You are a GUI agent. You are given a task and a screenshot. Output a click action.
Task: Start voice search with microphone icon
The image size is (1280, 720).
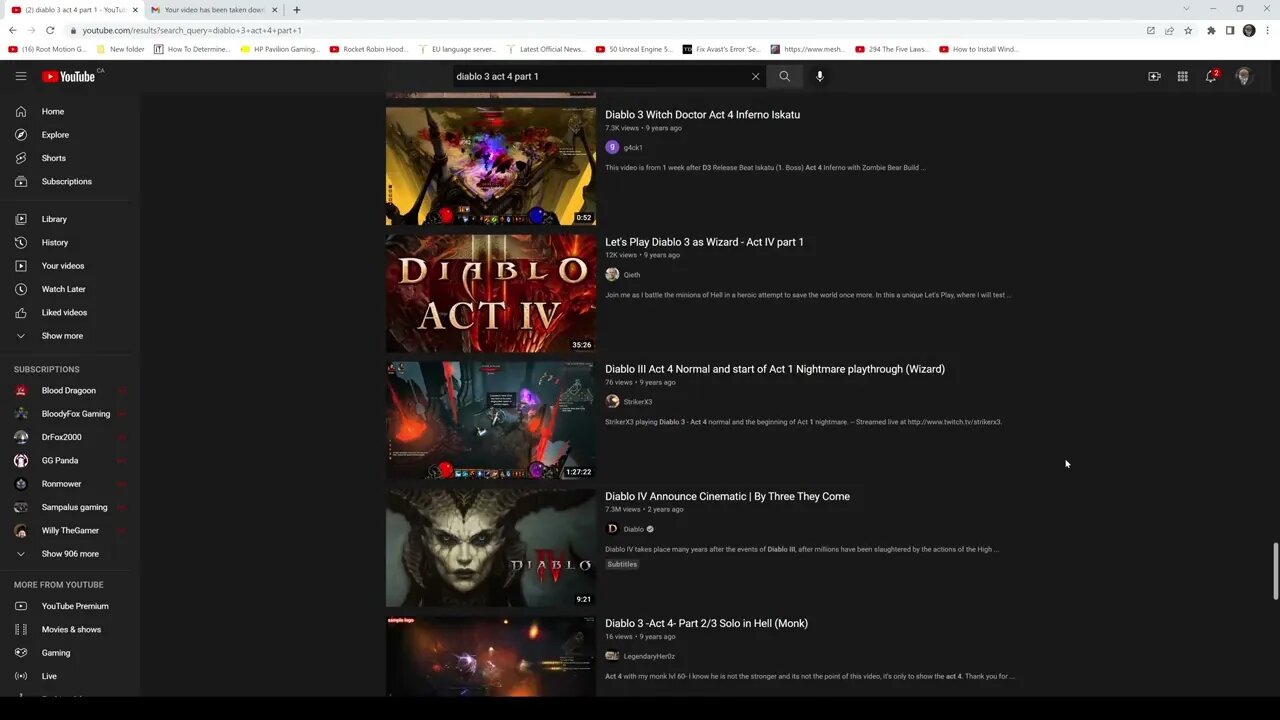[820, 76]
